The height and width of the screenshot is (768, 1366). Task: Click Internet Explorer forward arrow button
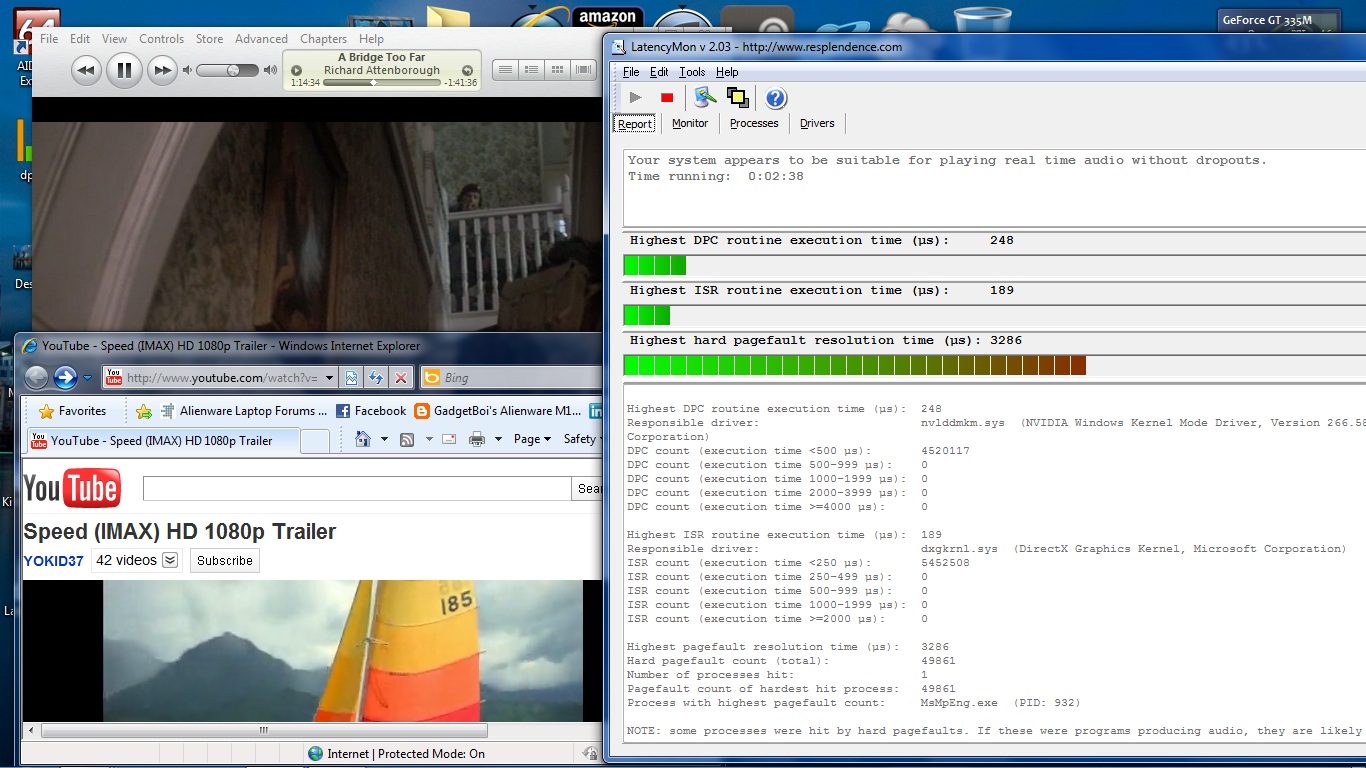(x=65, y=377)
